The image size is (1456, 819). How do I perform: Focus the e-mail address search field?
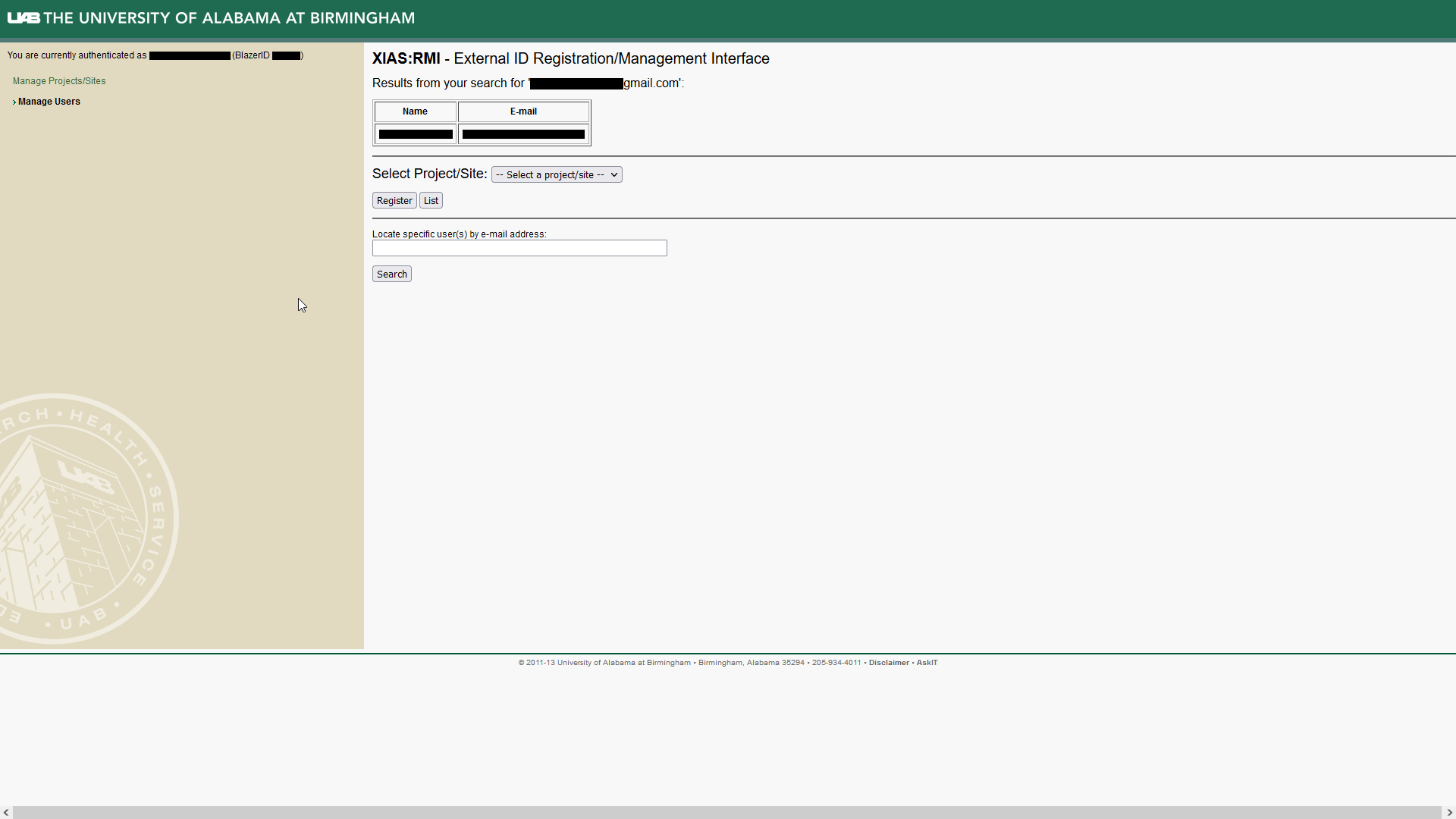pos(519,248)
